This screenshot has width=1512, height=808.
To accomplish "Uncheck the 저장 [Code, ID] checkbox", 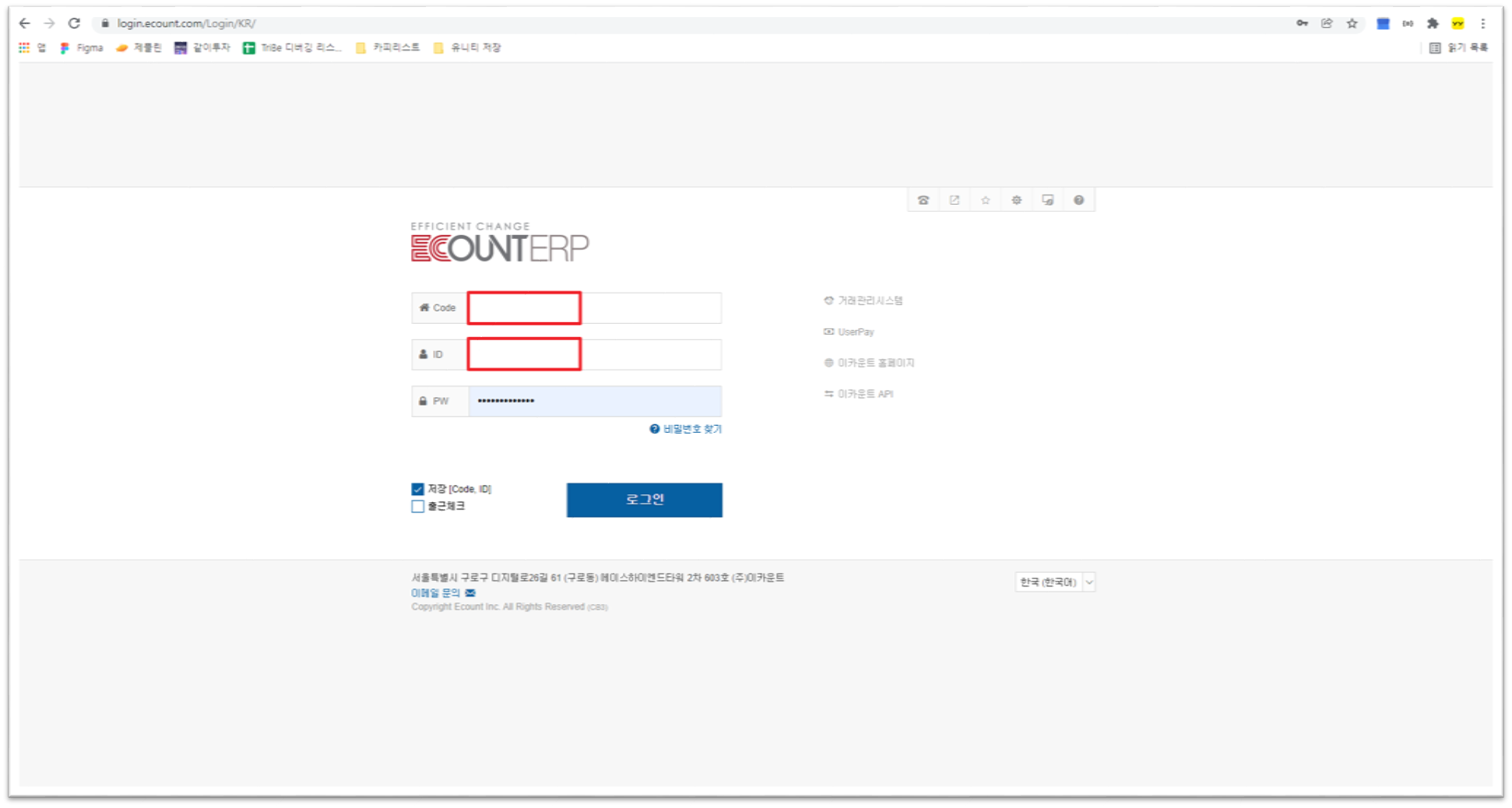I will 417,489.
